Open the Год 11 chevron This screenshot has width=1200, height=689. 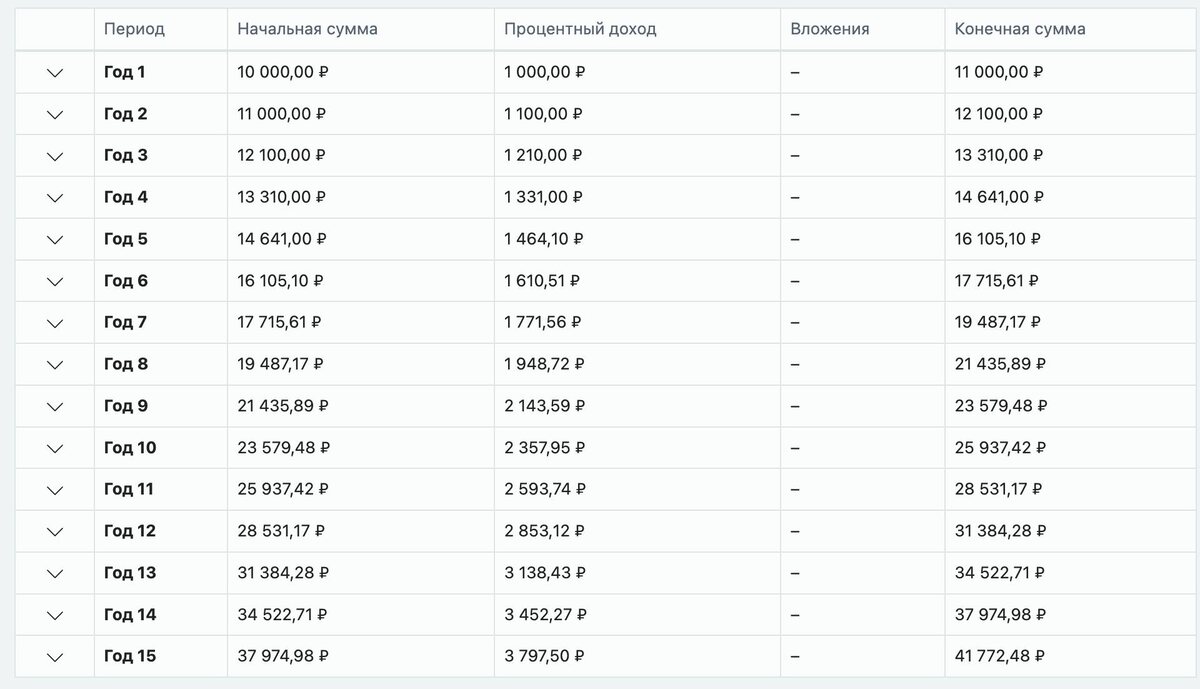pos(55,490)
